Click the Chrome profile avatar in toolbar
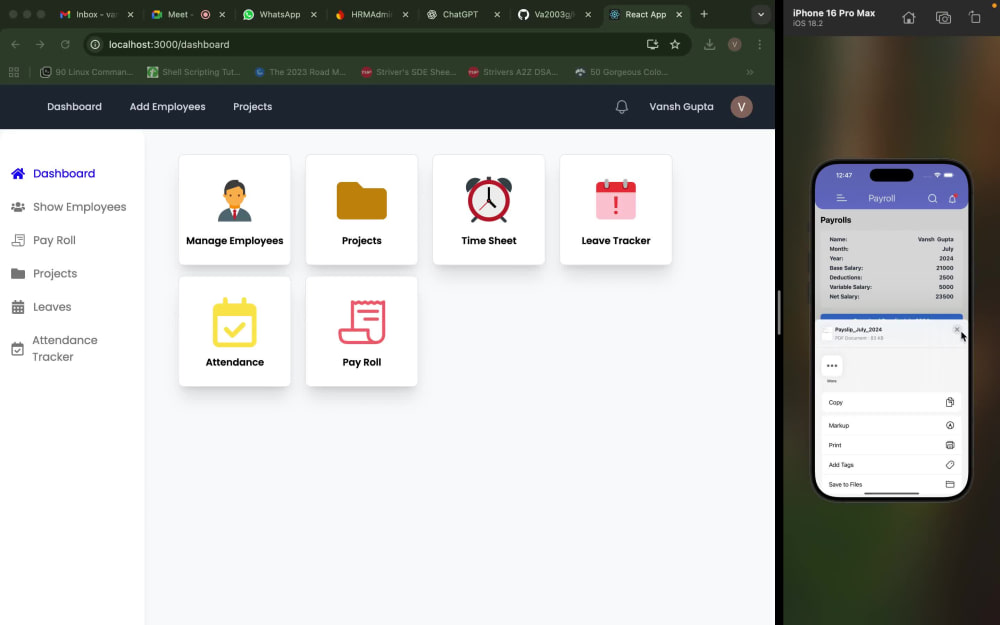The height and width of the screenshot is (625, 1000). [x=735, y=45]
